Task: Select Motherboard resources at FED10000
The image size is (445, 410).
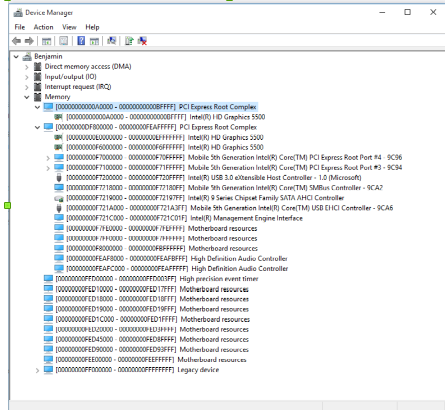Action: pos(152,289)
